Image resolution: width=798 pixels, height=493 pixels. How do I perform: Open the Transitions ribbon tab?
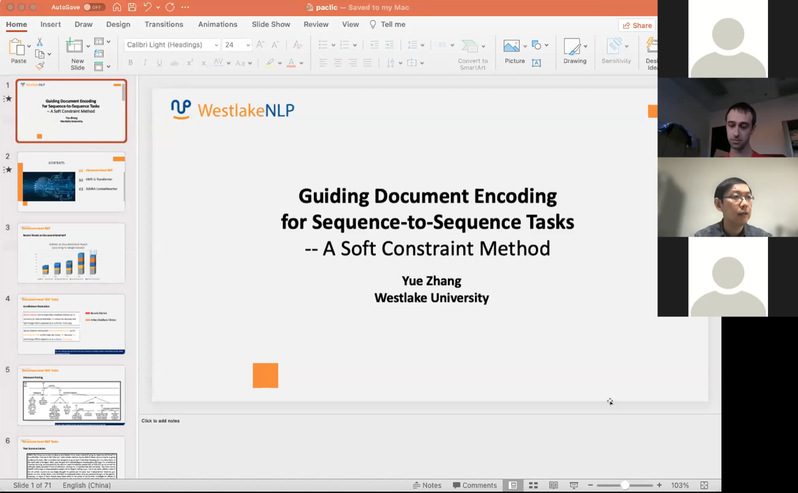[x=163, y=24]
